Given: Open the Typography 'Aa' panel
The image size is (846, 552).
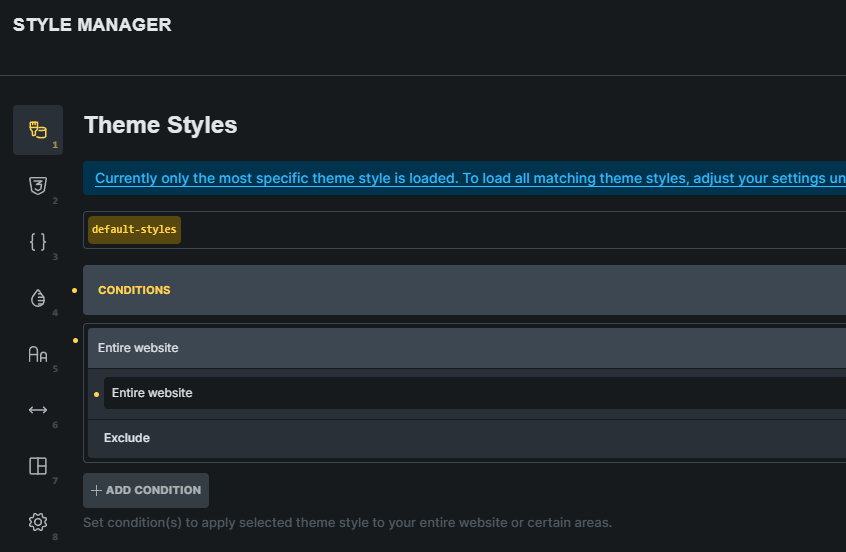Looking at the screenshot, I should click(x=38, y=353).
